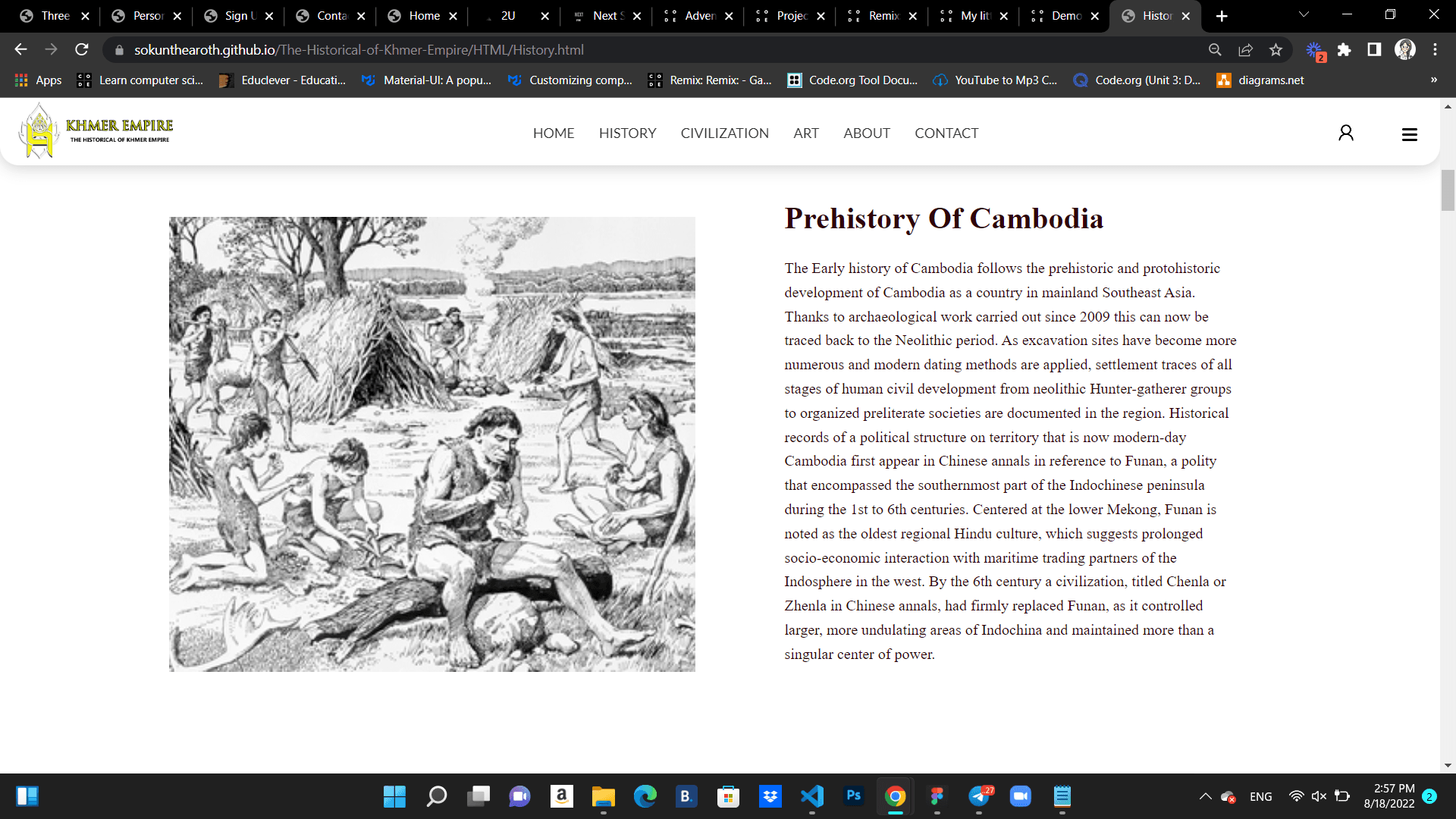Open 'Learn computer sci...' bookmark
This screenshot has width=1456, height=819.
tap(140, 80)
